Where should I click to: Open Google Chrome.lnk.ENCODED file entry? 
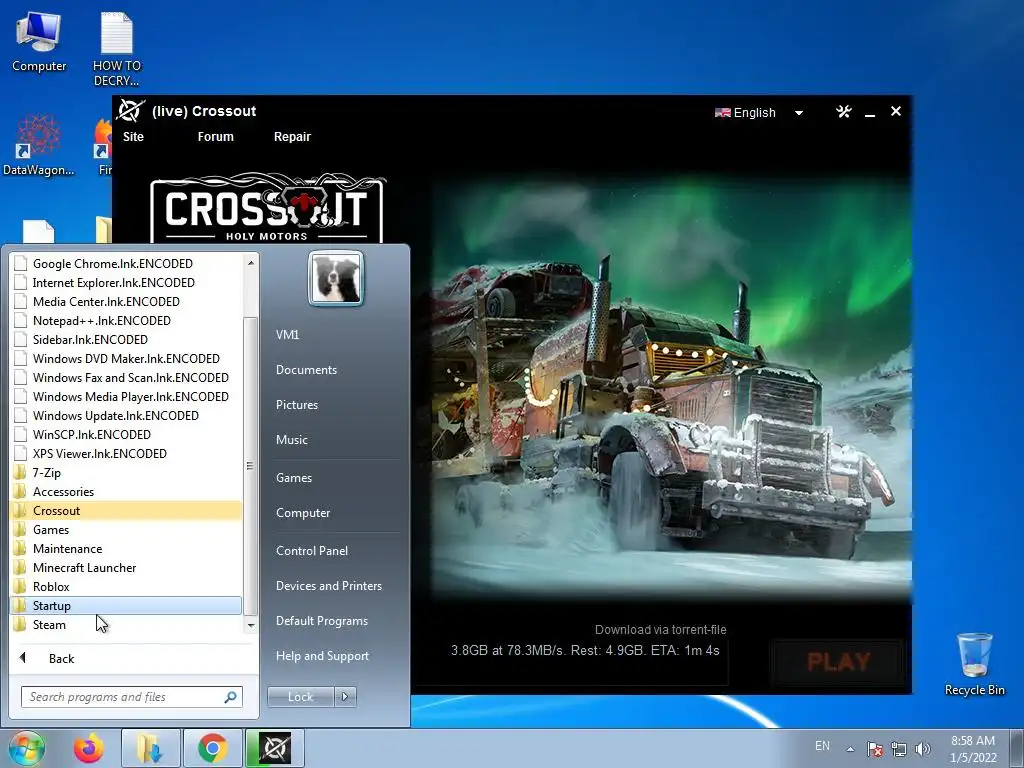(126, 263)
